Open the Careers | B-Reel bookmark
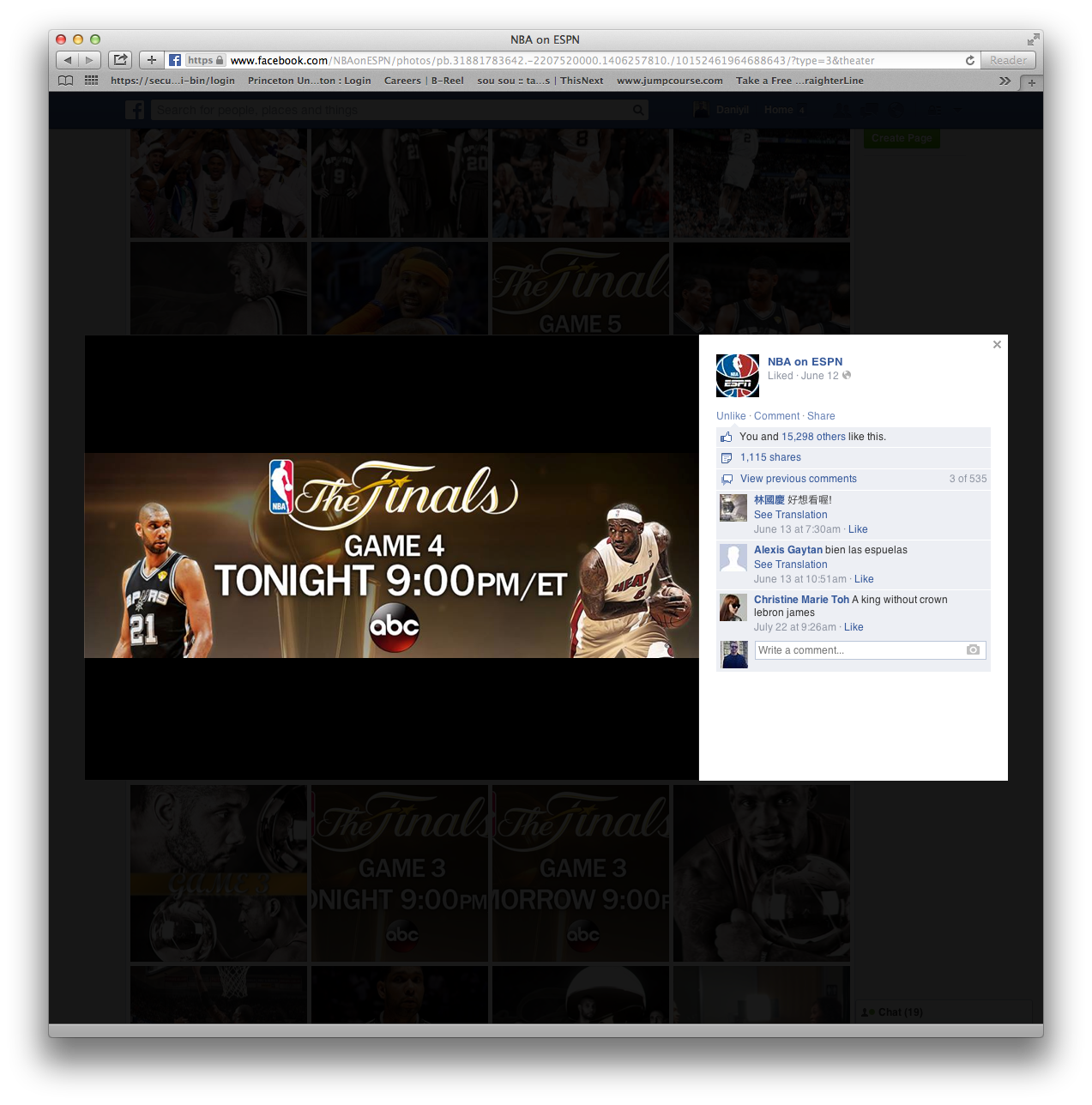 (x=424, y=81)
